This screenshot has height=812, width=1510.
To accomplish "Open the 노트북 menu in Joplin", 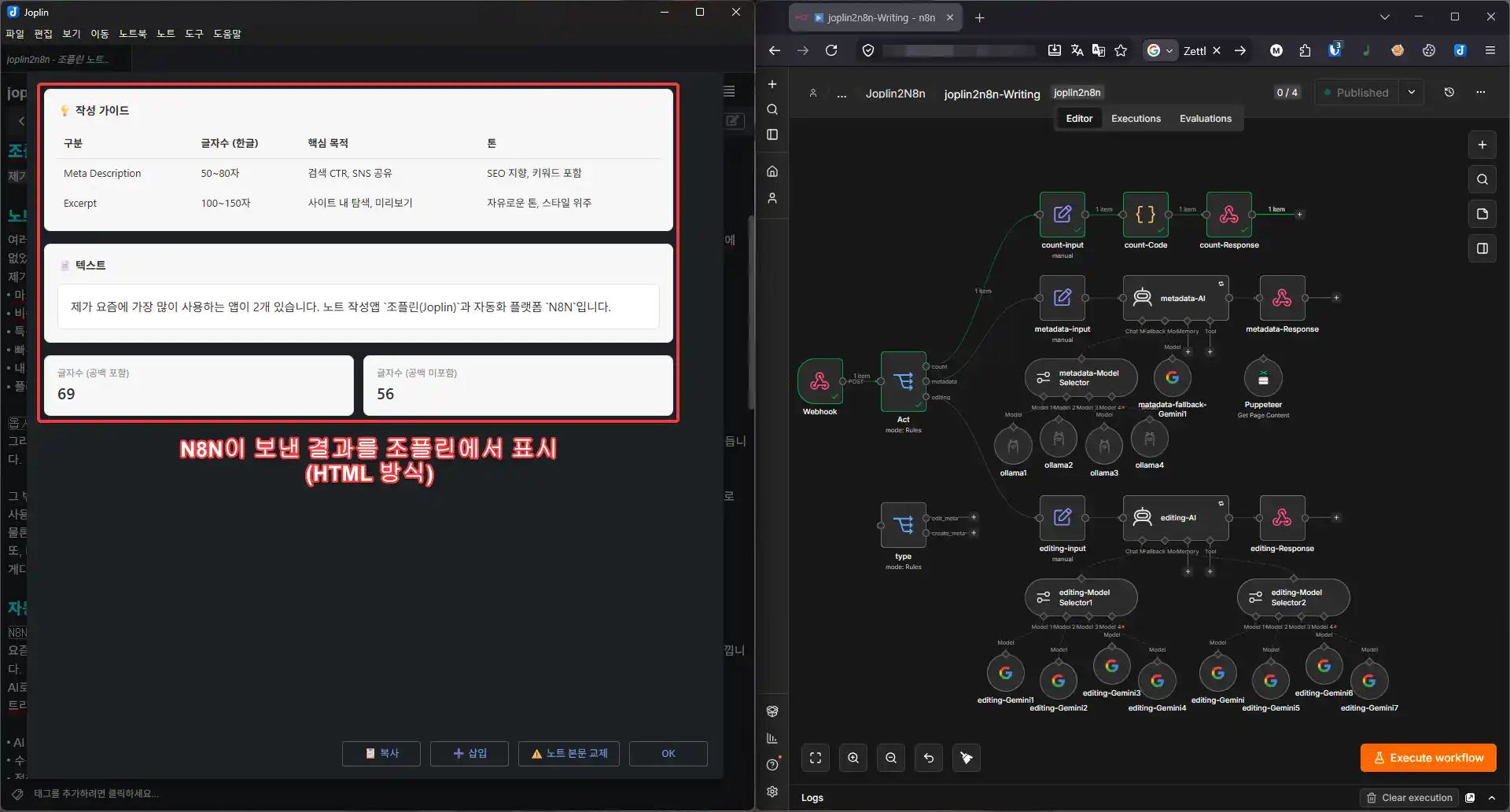I will coord(133,34).
